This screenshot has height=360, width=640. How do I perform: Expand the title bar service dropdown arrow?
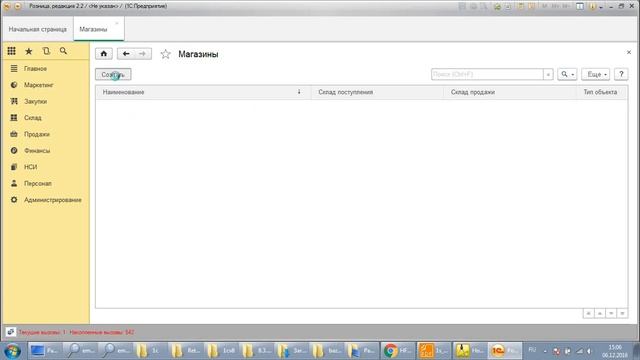point(601,7)
